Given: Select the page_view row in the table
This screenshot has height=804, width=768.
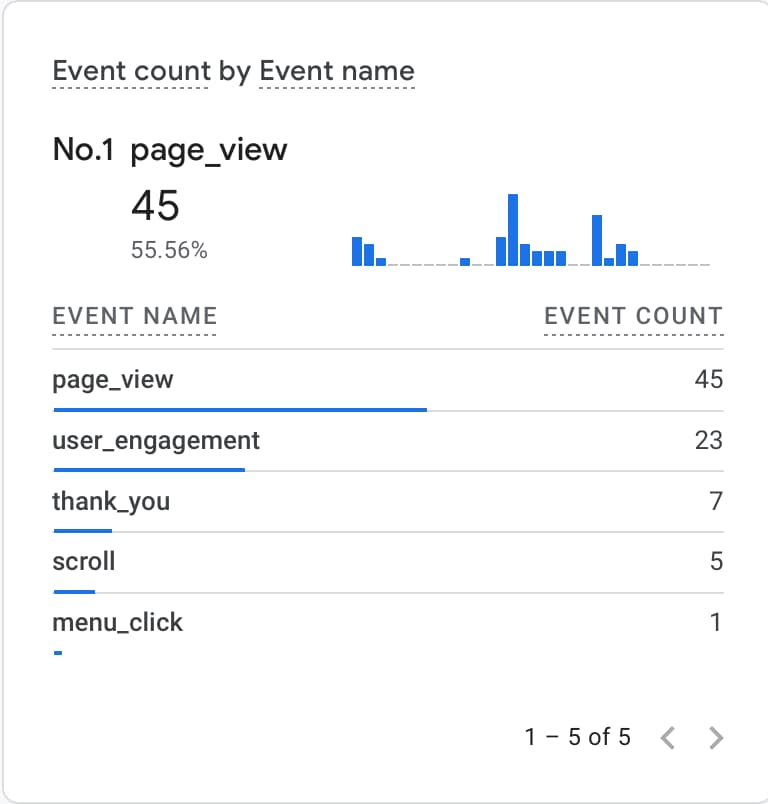Looking at the screenshot, I should click(x=113, y=380).
